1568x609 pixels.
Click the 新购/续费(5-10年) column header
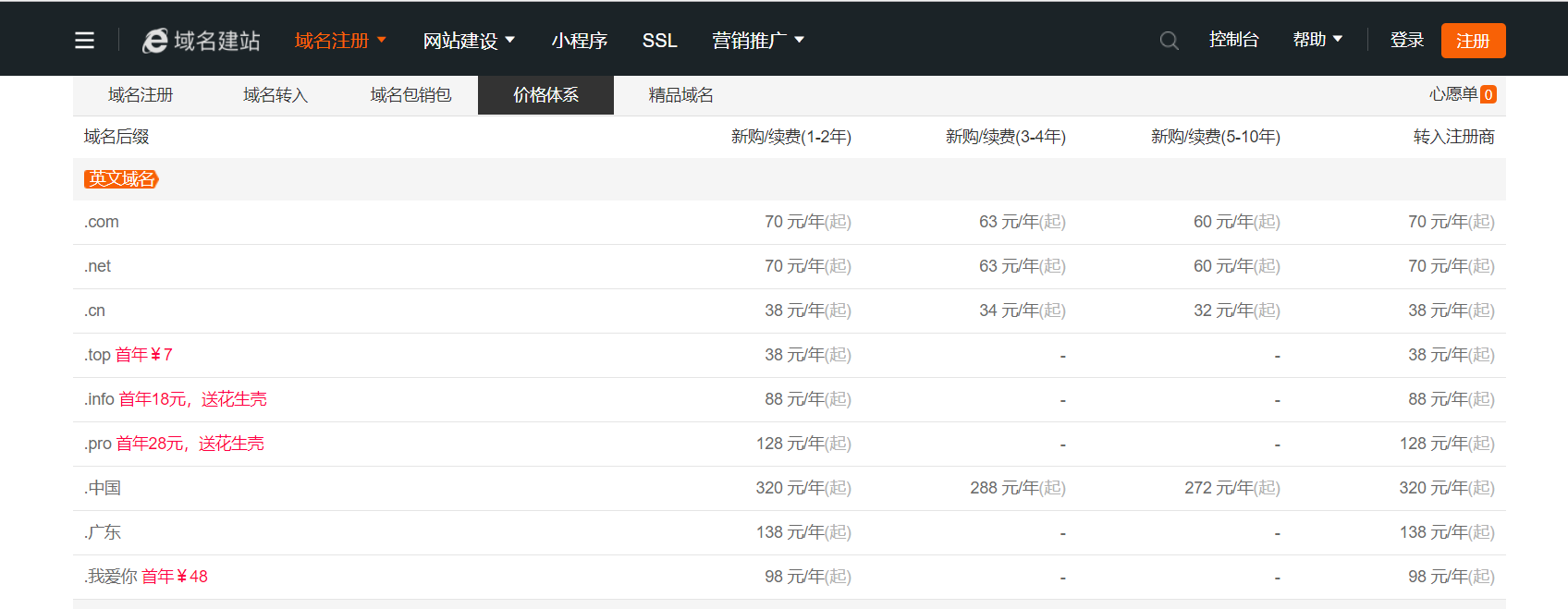(1216, 137)
